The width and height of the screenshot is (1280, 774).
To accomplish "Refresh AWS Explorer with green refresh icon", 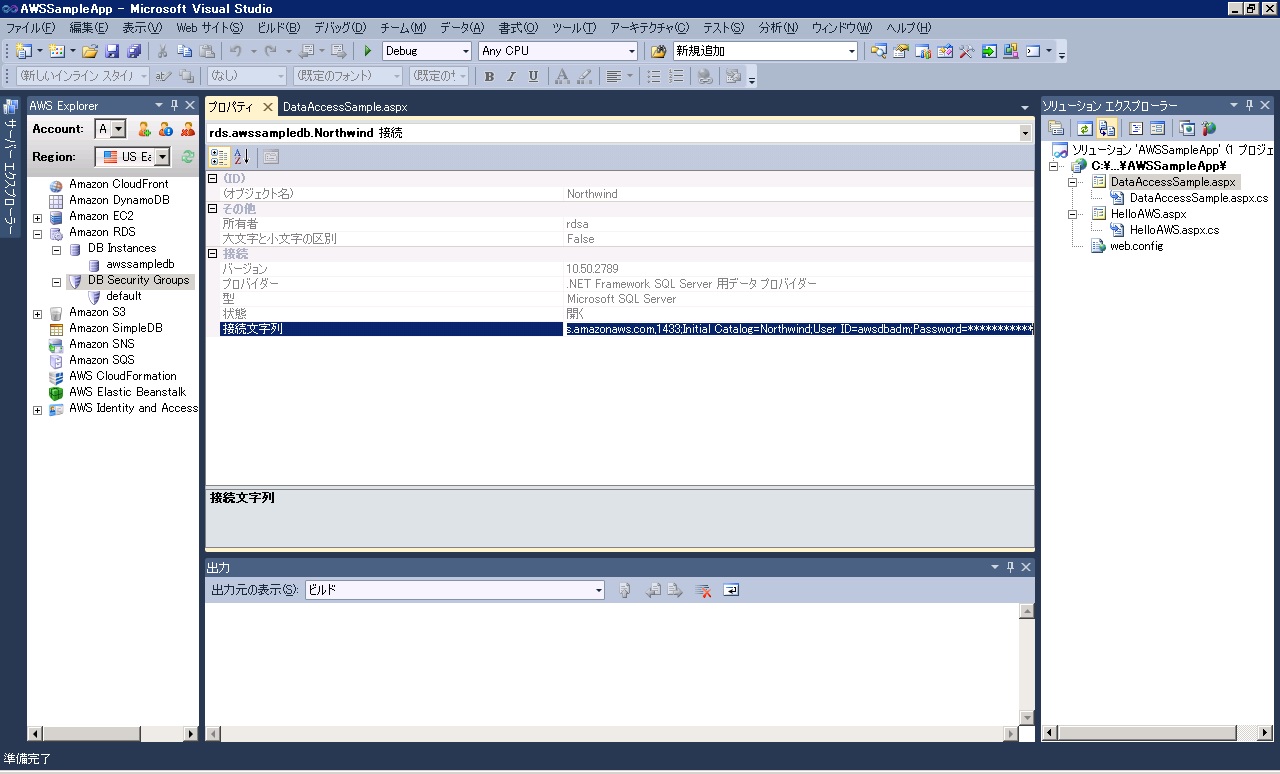I will (x=188, y=157).
